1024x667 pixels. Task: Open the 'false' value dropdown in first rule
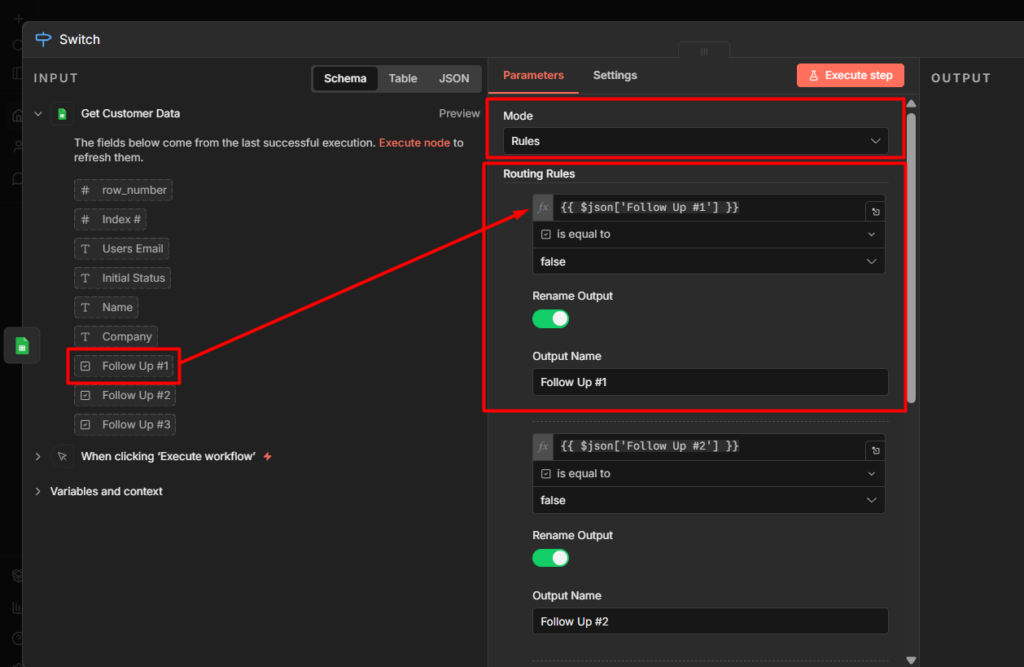tap(708, 261)
